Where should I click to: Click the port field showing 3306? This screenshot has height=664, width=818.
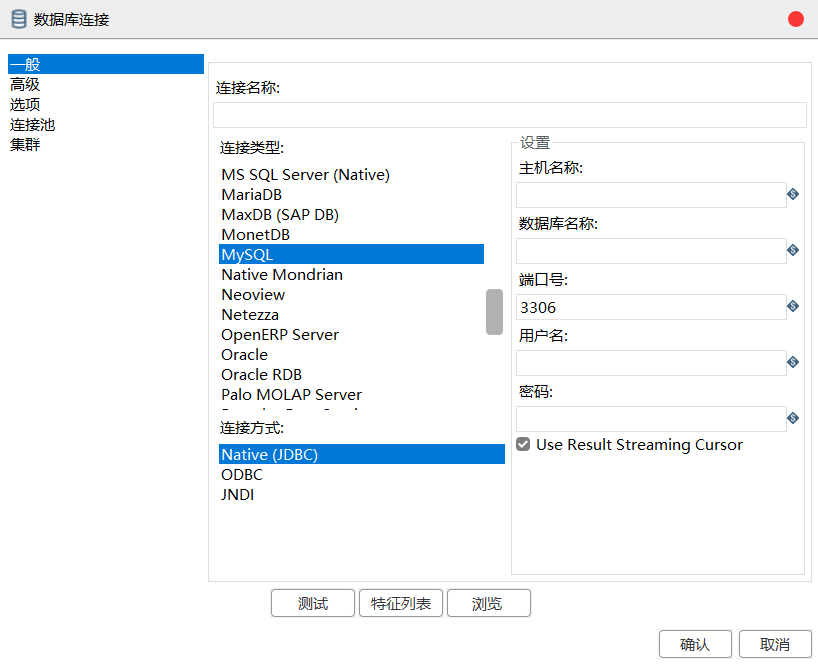pyautogui.click(x=651, y=307)
